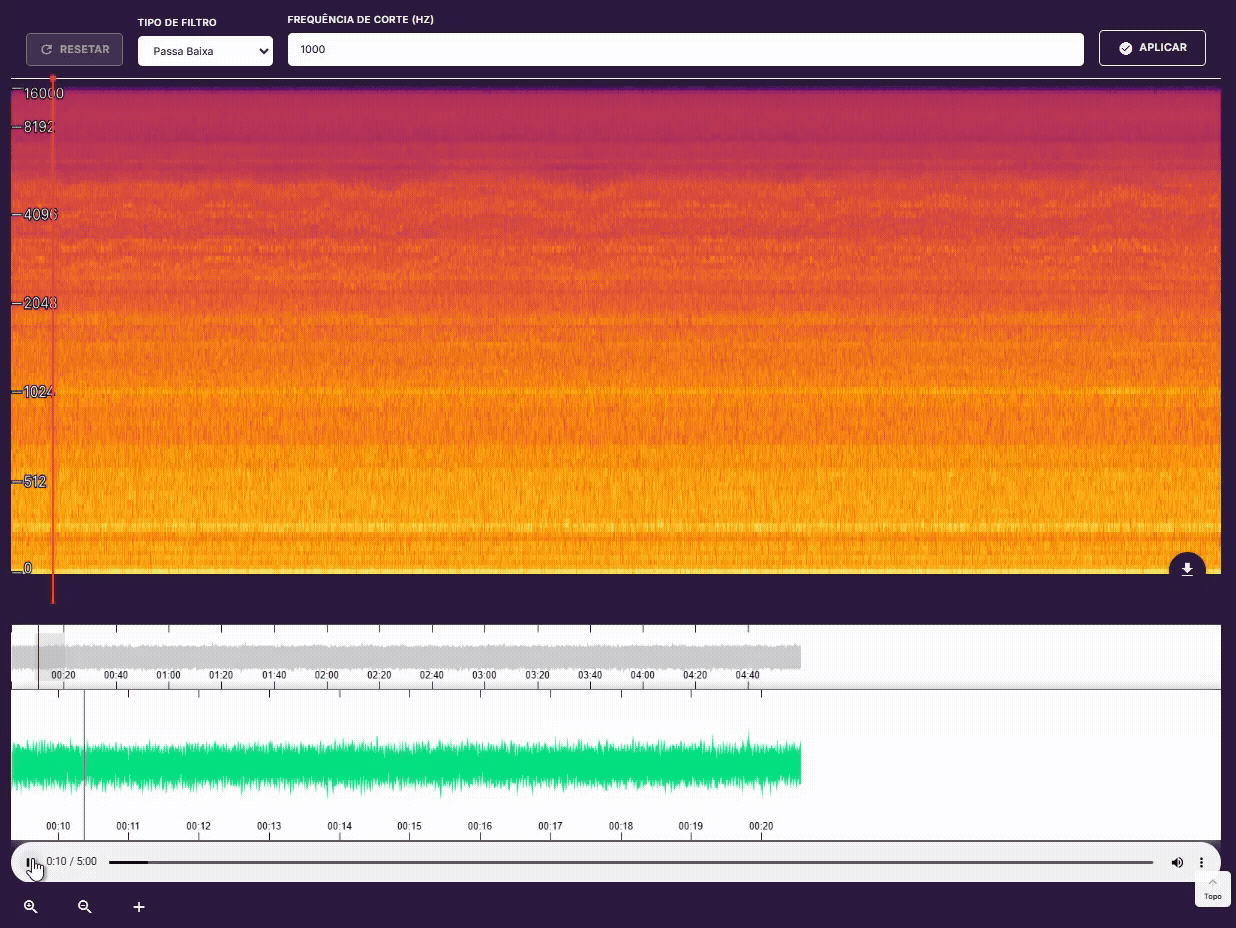1236x928 pixels.
Task: Click the Topo back-to-top button
Action: pos(1212,889)
